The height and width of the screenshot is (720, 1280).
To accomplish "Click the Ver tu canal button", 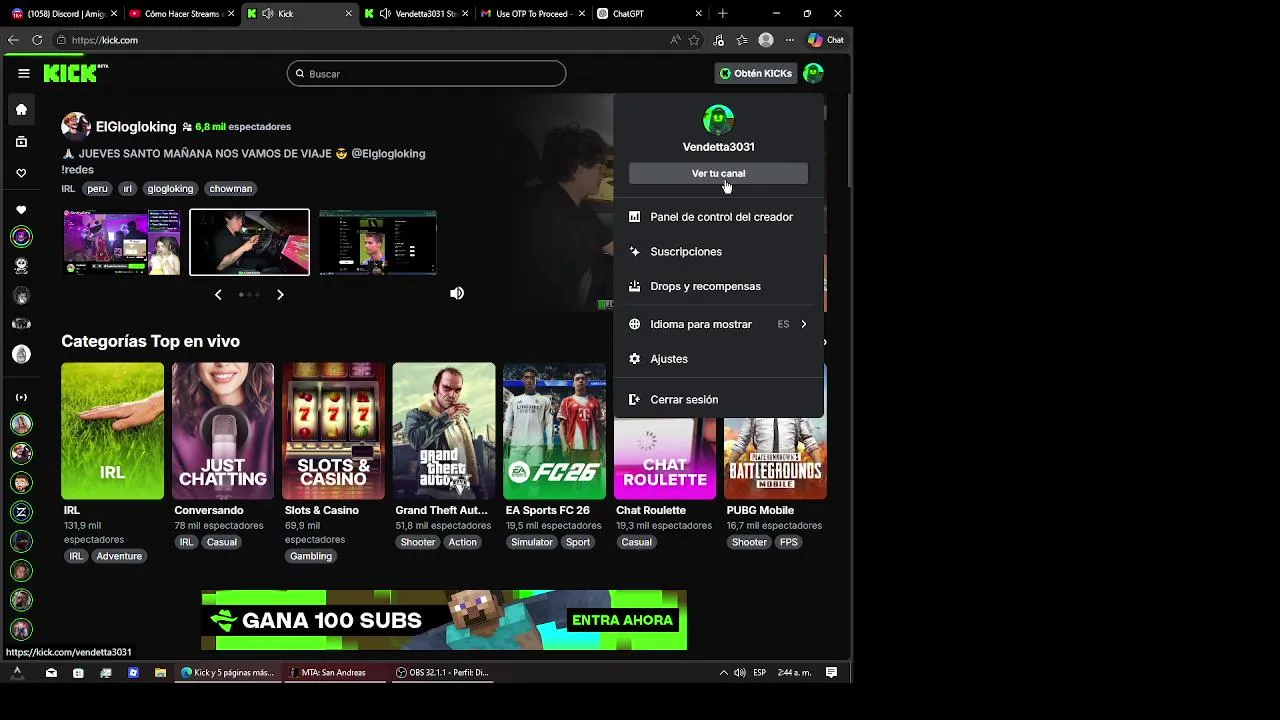I will tap(718, 173).
